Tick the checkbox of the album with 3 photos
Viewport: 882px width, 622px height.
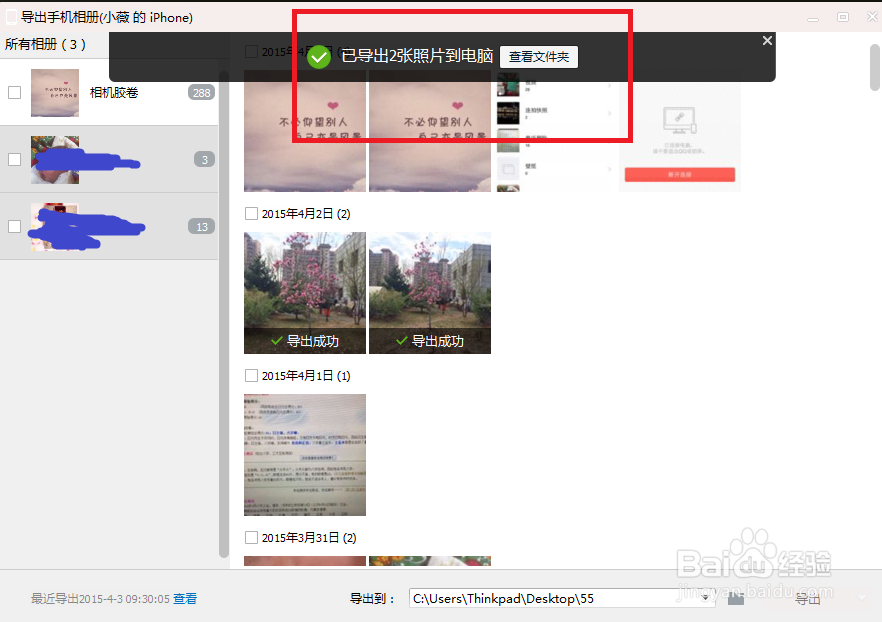[15, 159]
